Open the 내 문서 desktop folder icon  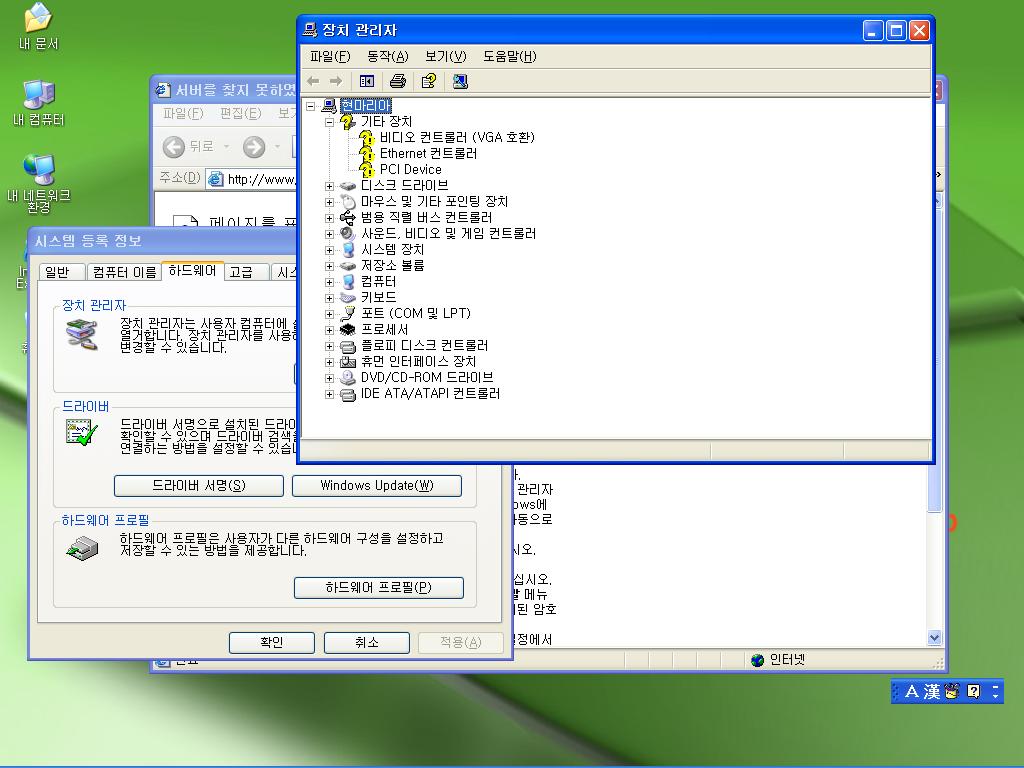[38, 26]
